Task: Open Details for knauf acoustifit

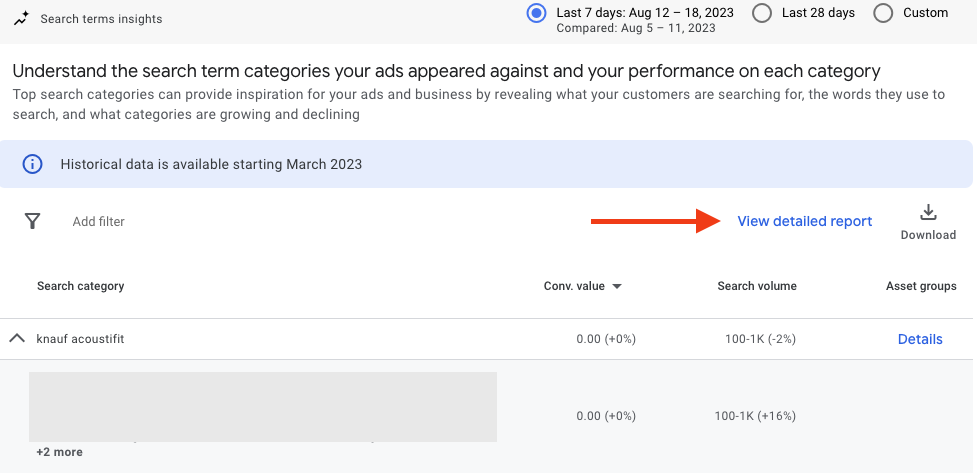Action: coord(920,339)
